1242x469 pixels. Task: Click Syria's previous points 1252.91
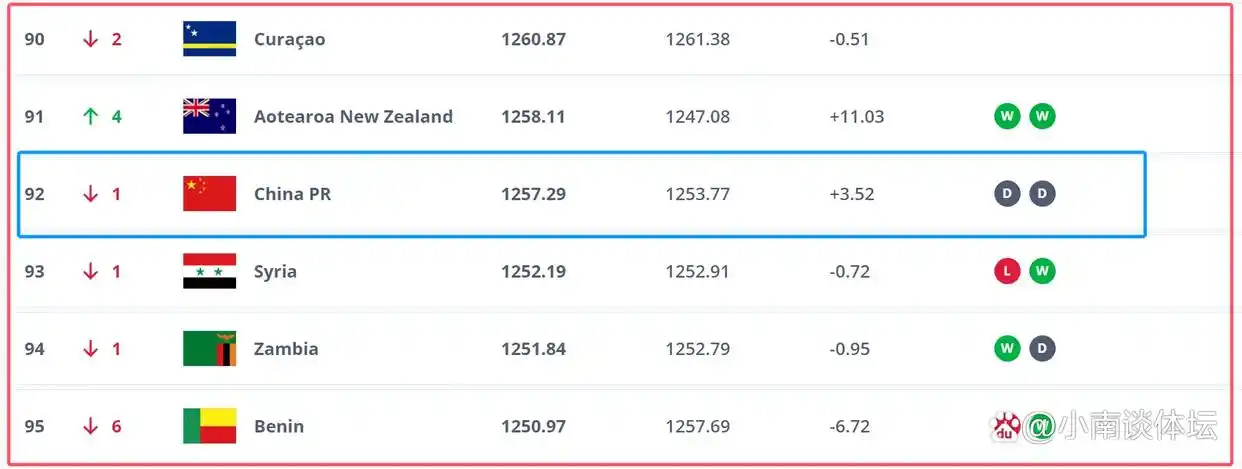[x=697, y=271]
